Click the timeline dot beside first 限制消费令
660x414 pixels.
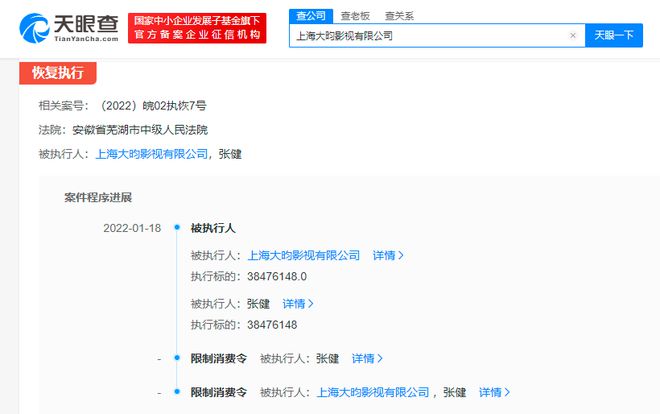click(x=177, y=358)
